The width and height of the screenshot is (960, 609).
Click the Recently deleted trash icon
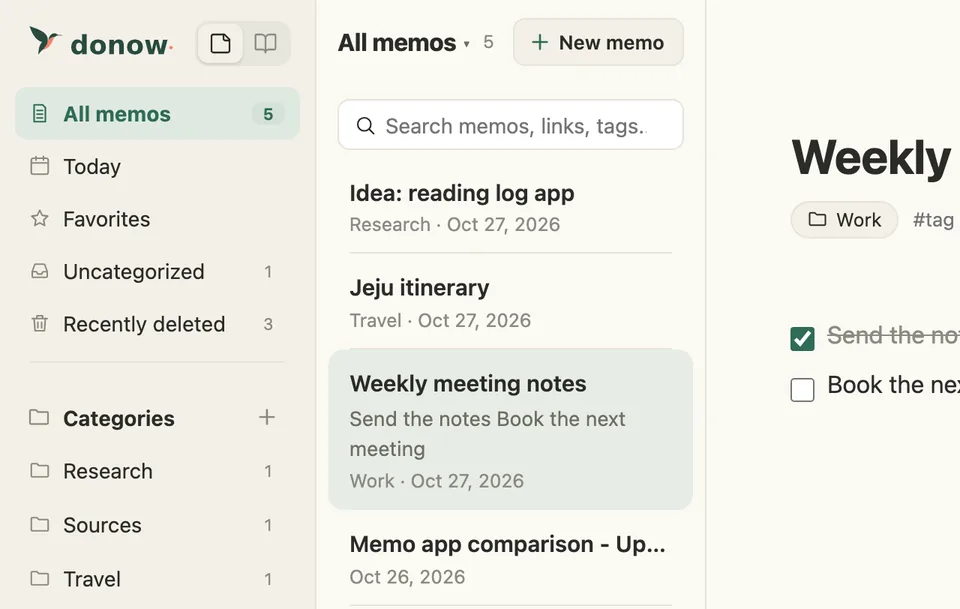click(x=40, y=323)
